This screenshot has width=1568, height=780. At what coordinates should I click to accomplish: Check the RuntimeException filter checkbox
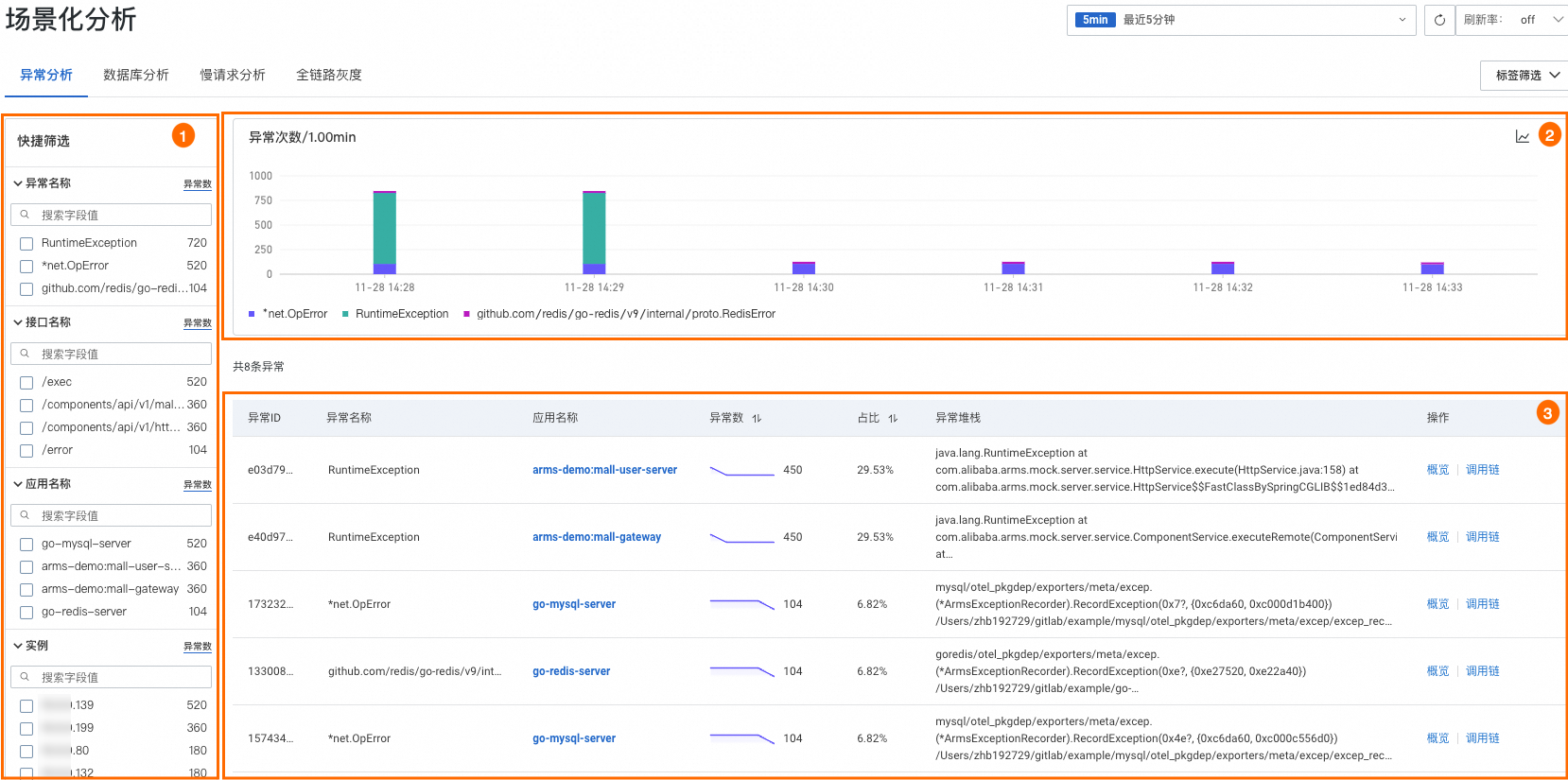26,244
